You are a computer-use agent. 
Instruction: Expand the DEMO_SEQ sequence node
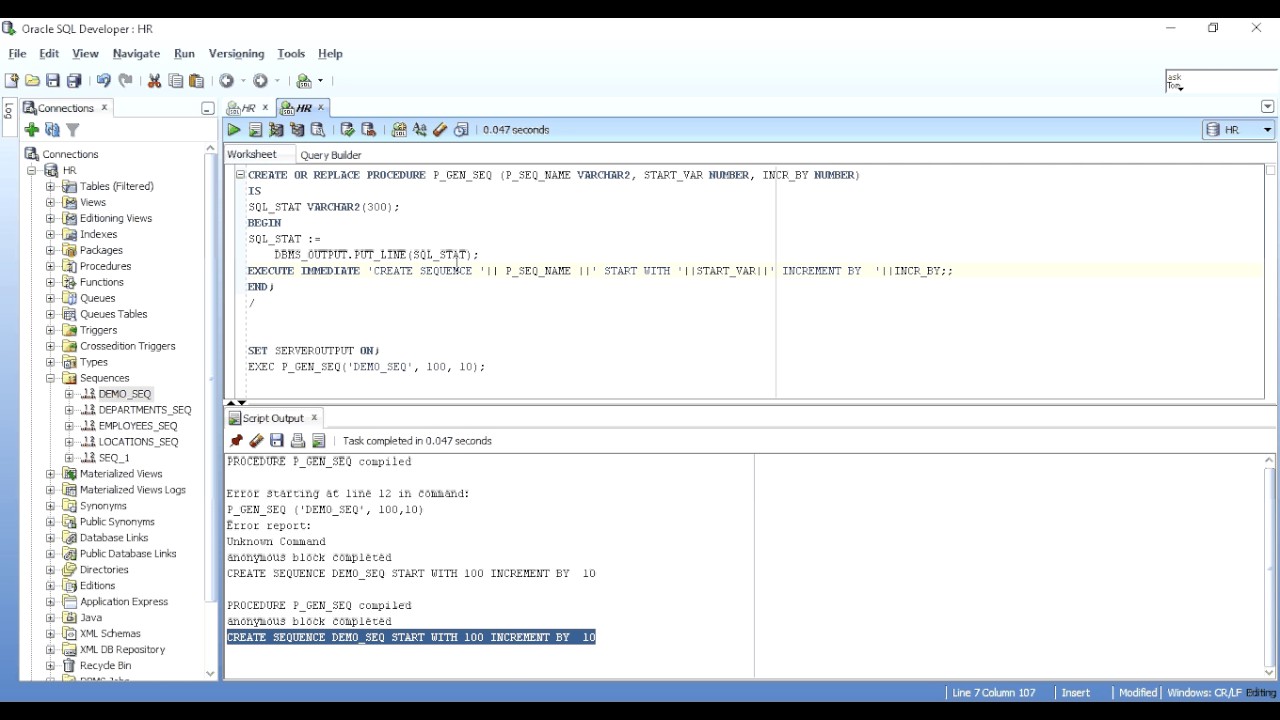(69, 394)
